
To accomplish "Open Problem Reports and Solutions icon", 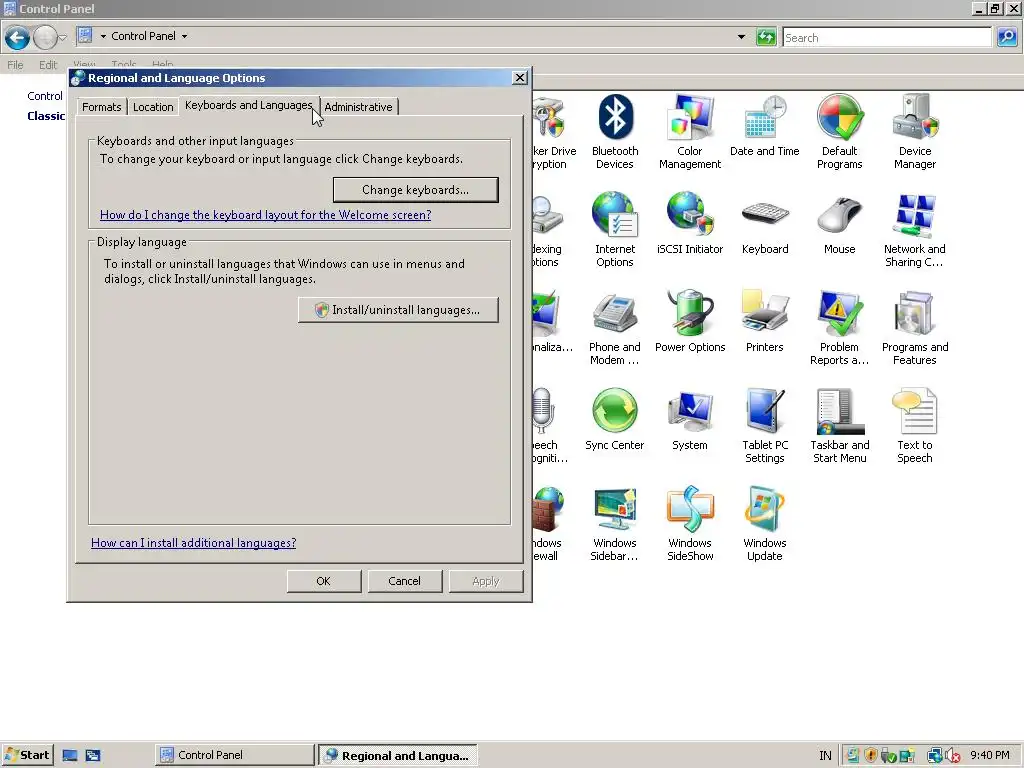I will (x=840, y=328).
